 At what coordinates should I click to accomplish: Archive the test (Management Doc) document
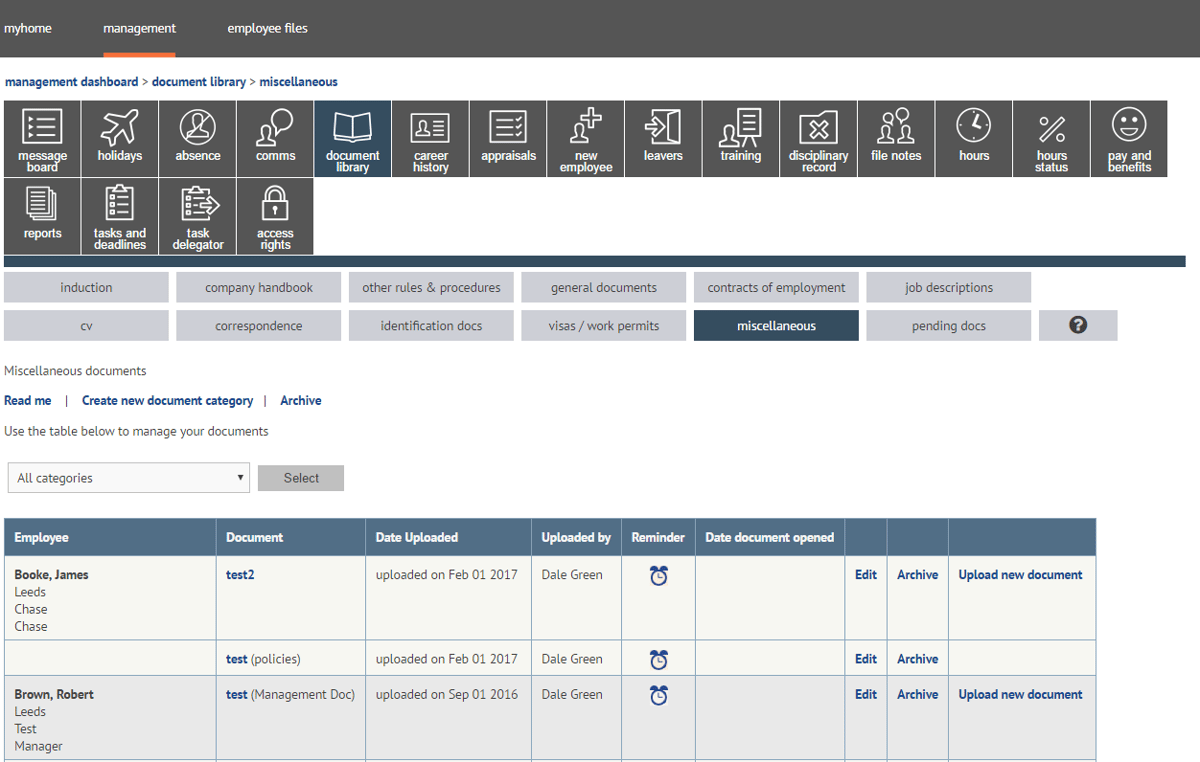point(917,694)
